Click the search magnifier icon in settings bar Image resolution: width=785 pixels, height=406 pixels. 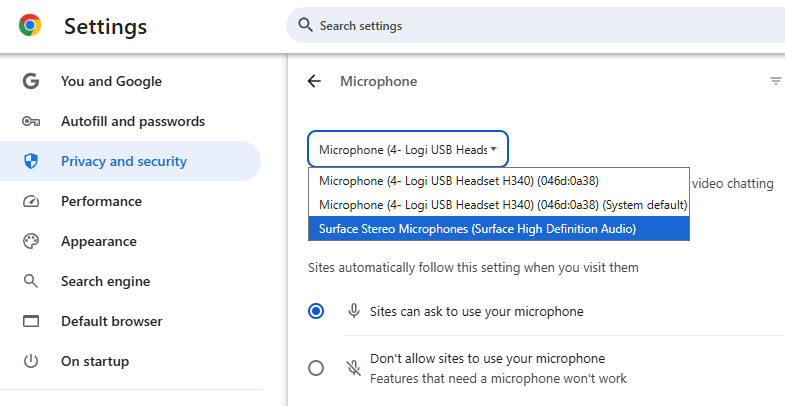coord(305,25)
